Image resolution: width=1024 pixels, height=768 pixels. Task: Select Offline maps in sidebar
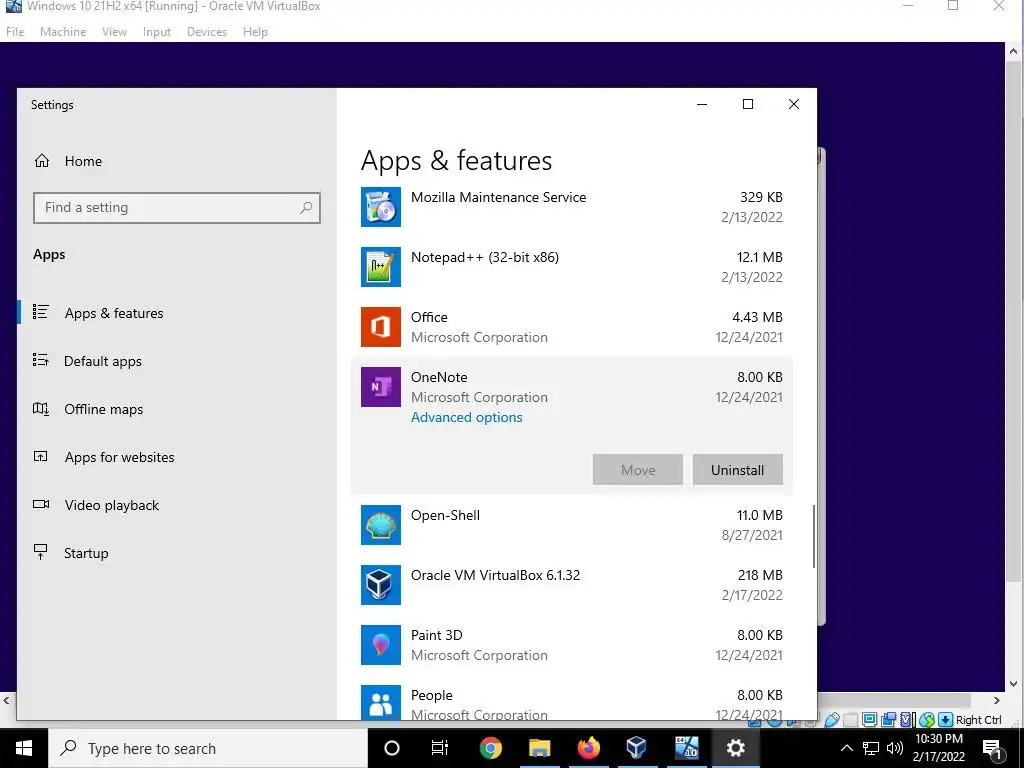pyautogui.click(x=103, y=409)
